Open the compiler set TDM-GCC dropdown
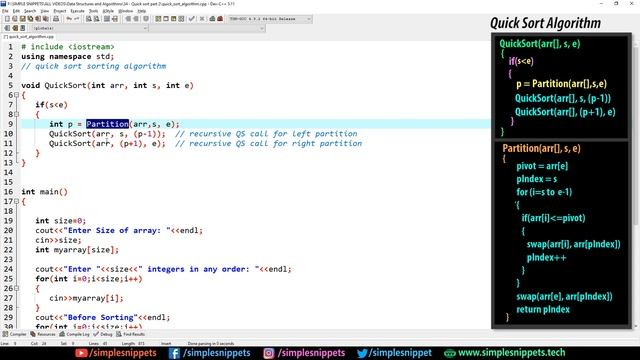 [270, 19]
